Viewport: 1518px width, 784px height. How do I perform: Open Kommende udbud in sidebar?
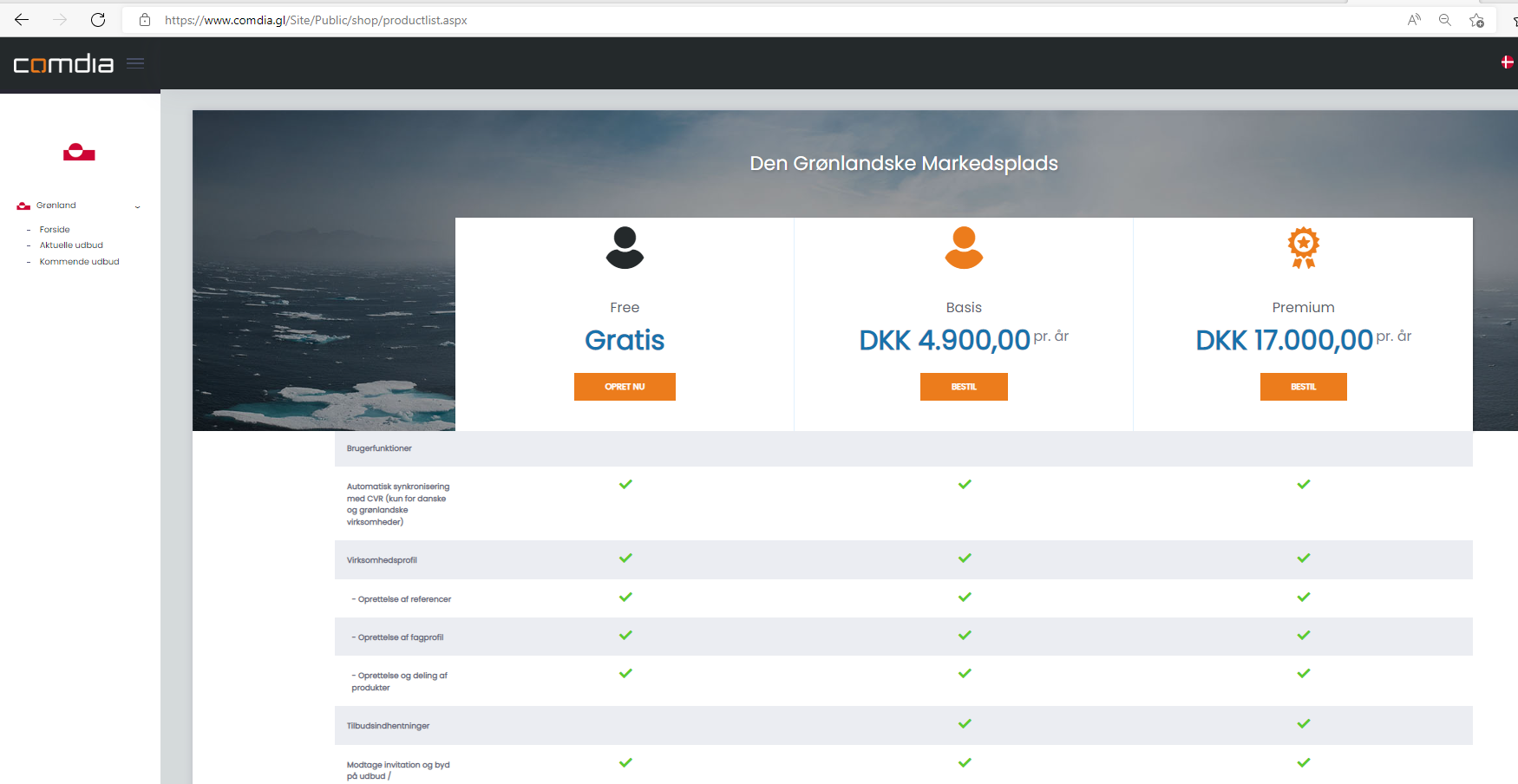click(79, 262)
